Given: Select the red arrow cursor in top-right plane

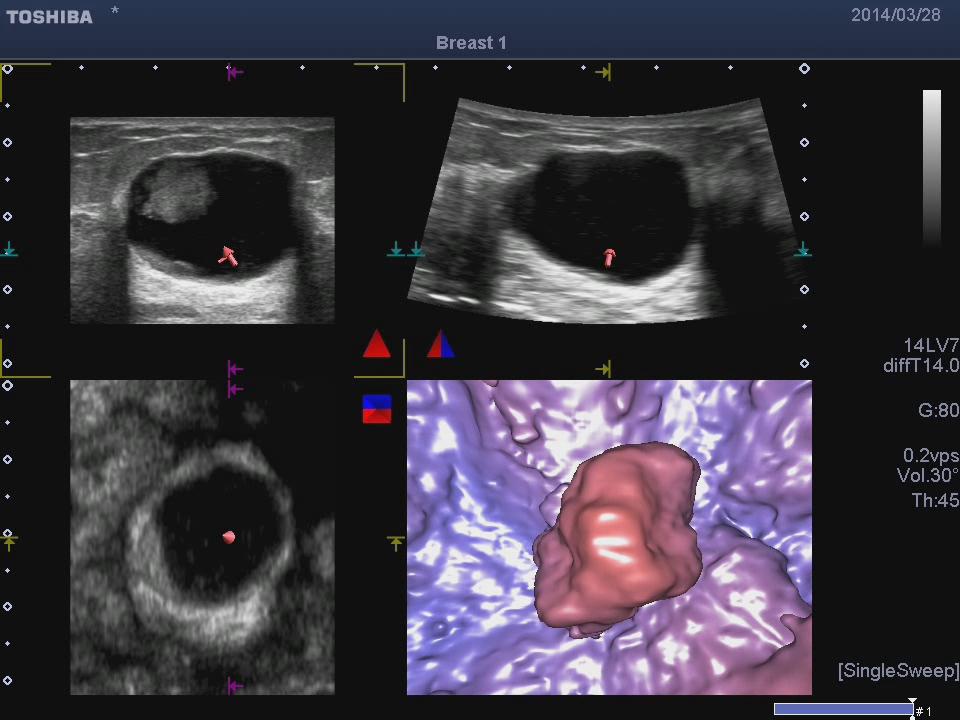Looking at the screenshot, I should (x=609, y=258).
